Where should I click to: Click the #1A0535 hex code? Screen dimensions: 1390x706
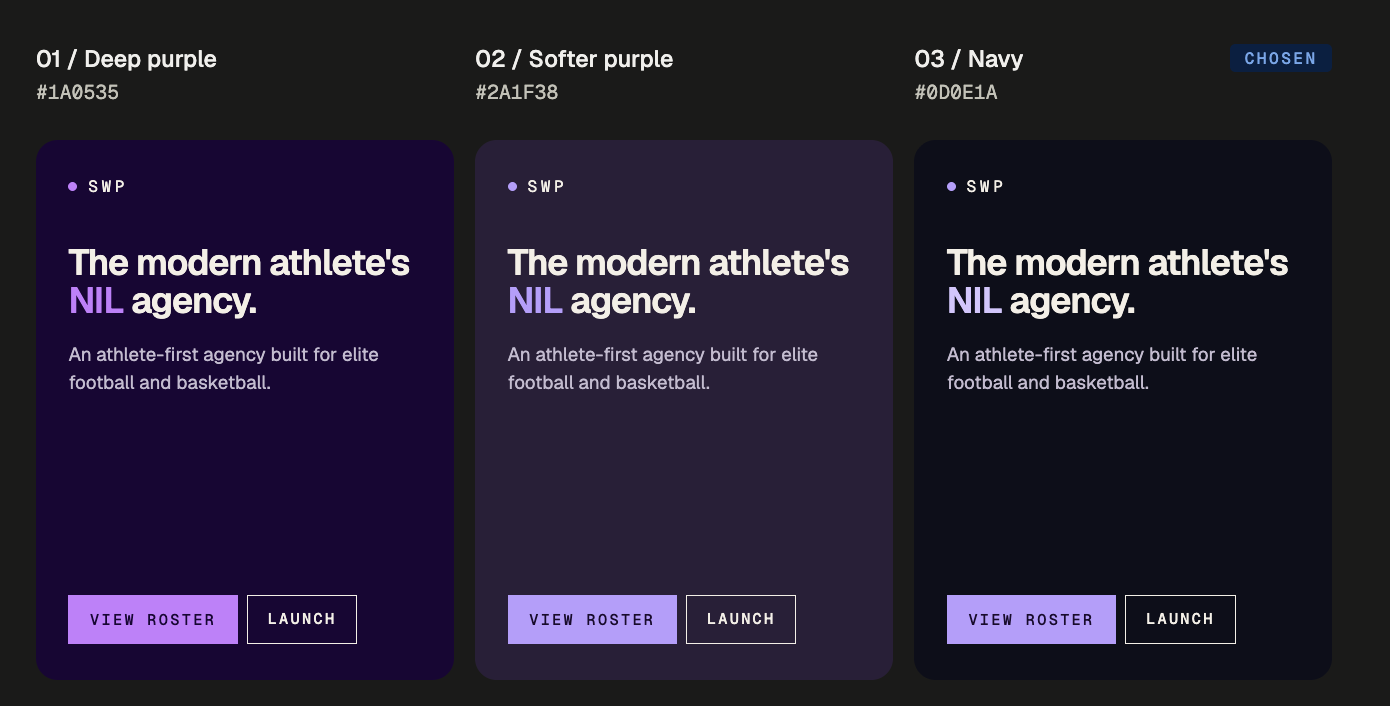point(78,93)
